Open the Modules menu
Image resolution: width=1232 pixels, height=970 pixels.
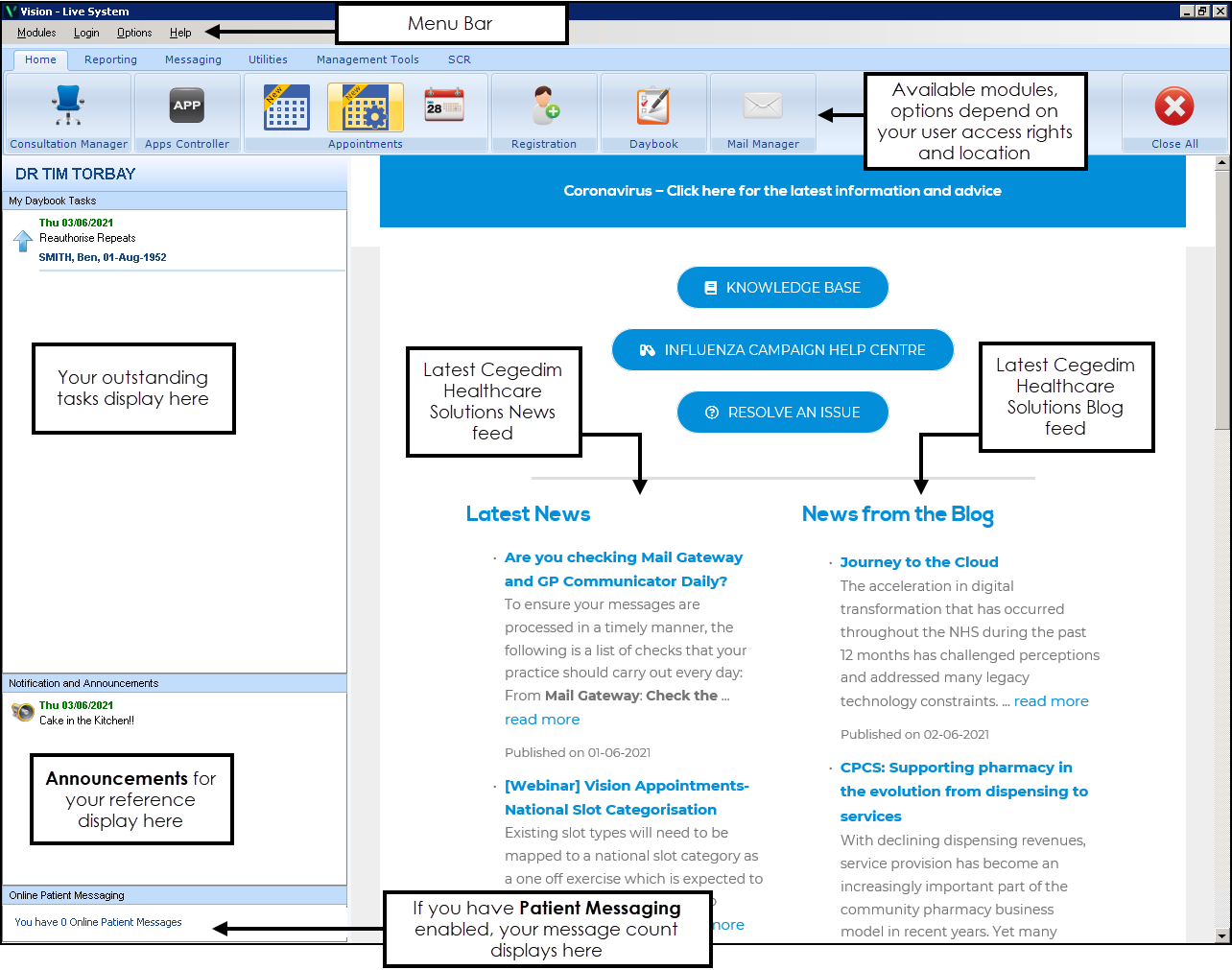tap(36, 33)
